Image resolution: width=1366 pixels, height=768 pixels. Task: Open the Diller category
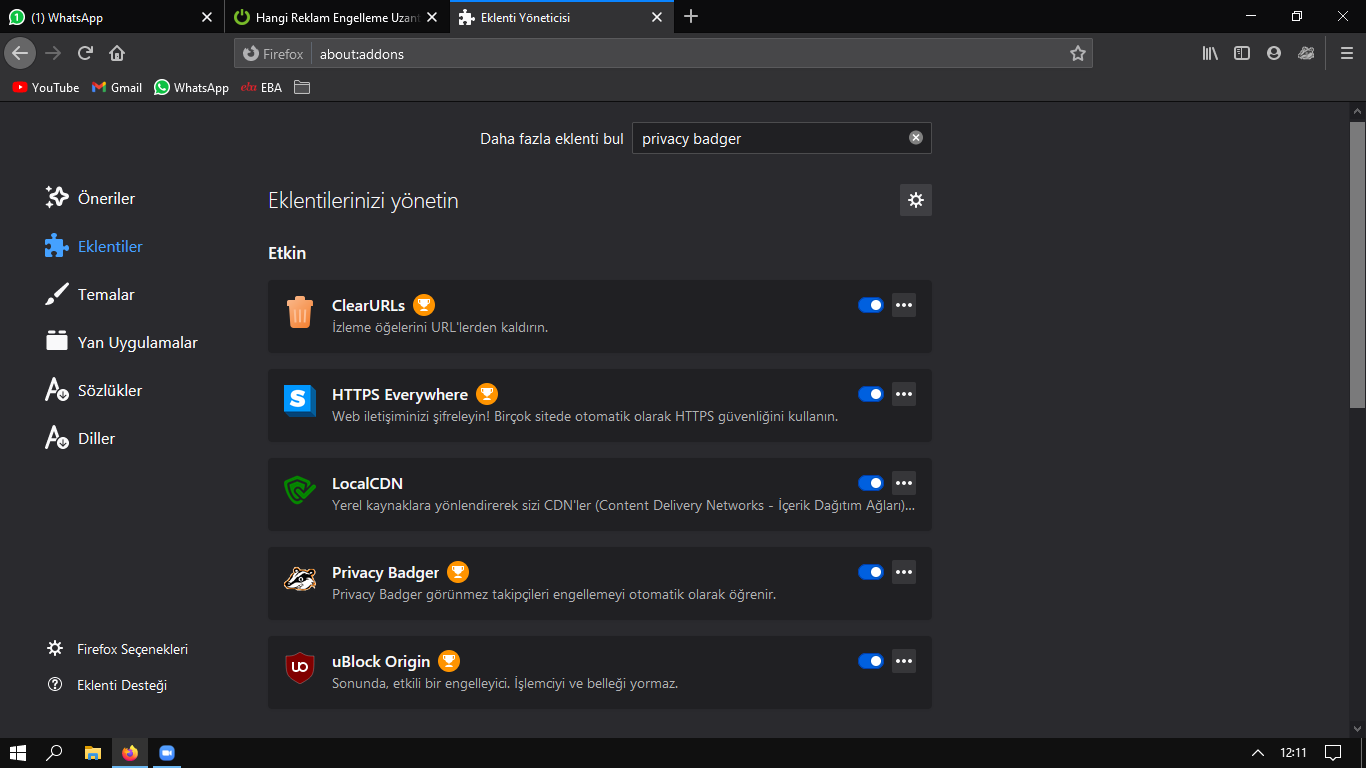tap(80, 438)
